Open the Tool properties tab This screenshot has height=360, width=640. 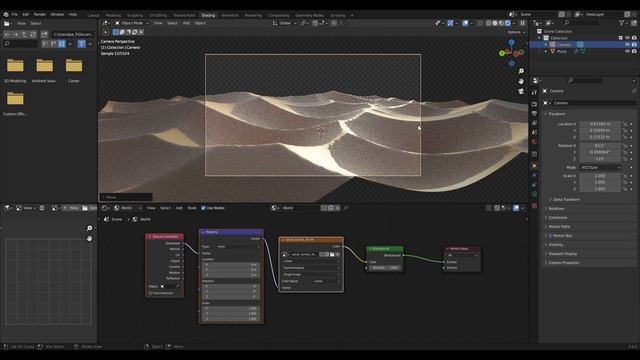(534, 93)
